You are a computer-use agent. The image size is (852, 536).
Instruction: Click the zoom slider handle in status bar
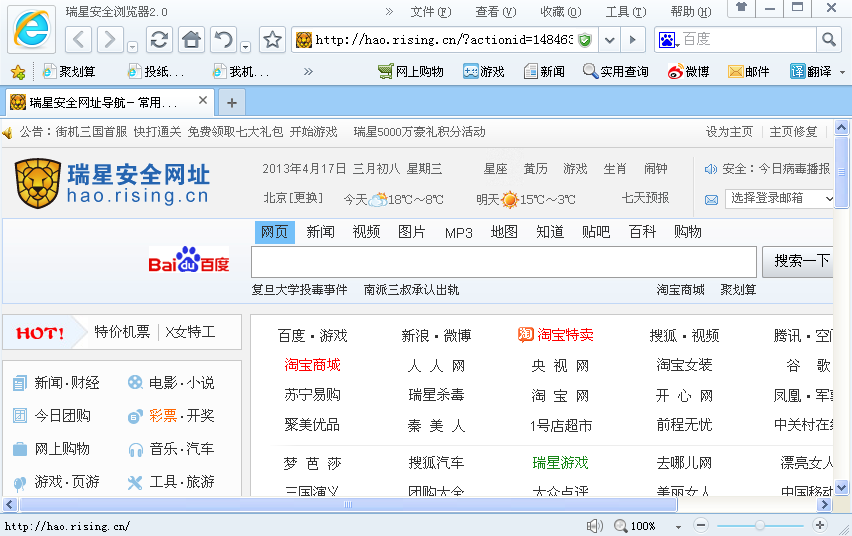click(x=760, y=525)
